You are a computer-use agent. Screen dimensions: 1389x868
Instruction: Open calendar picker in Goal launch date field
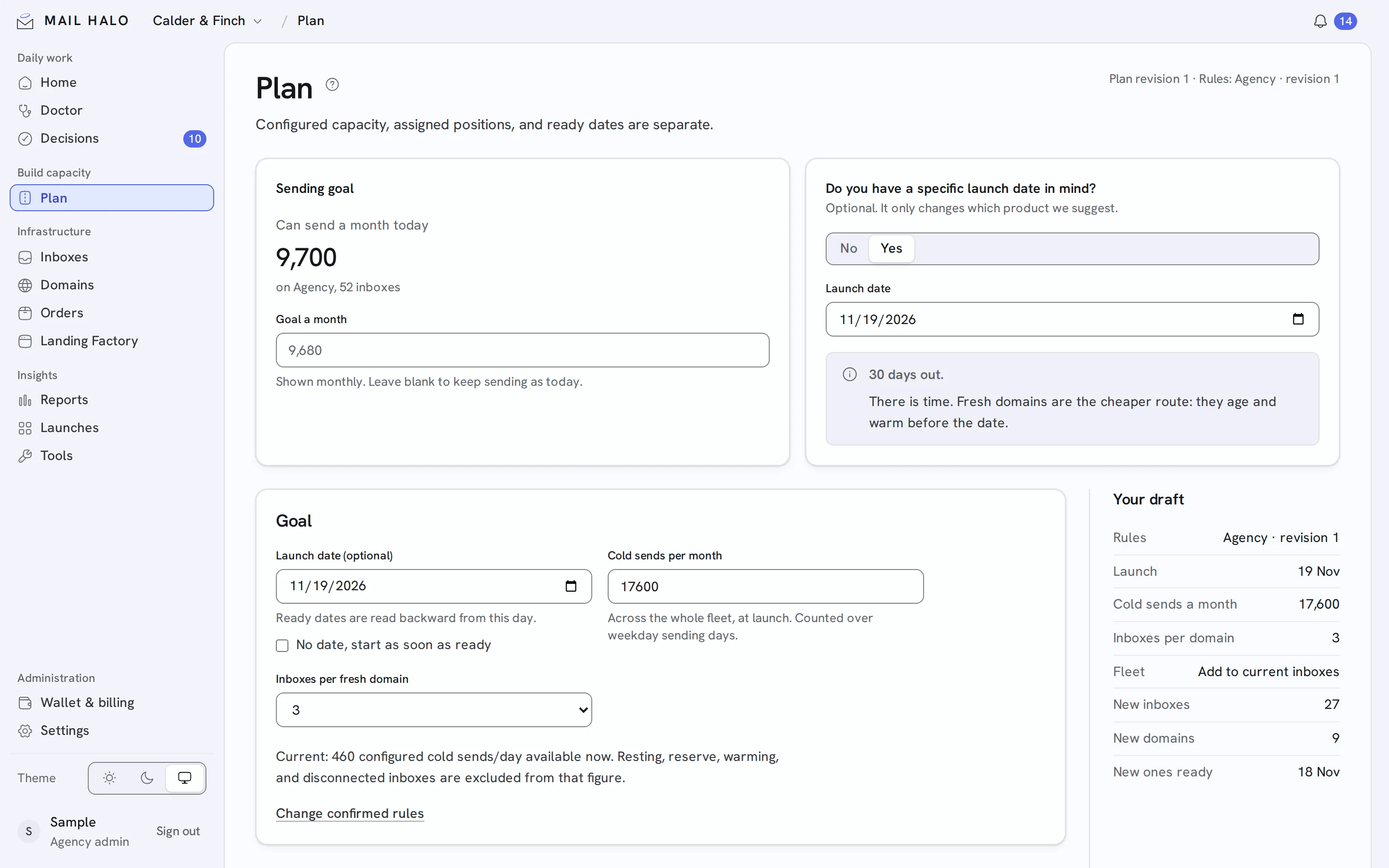tap(571, 586)
